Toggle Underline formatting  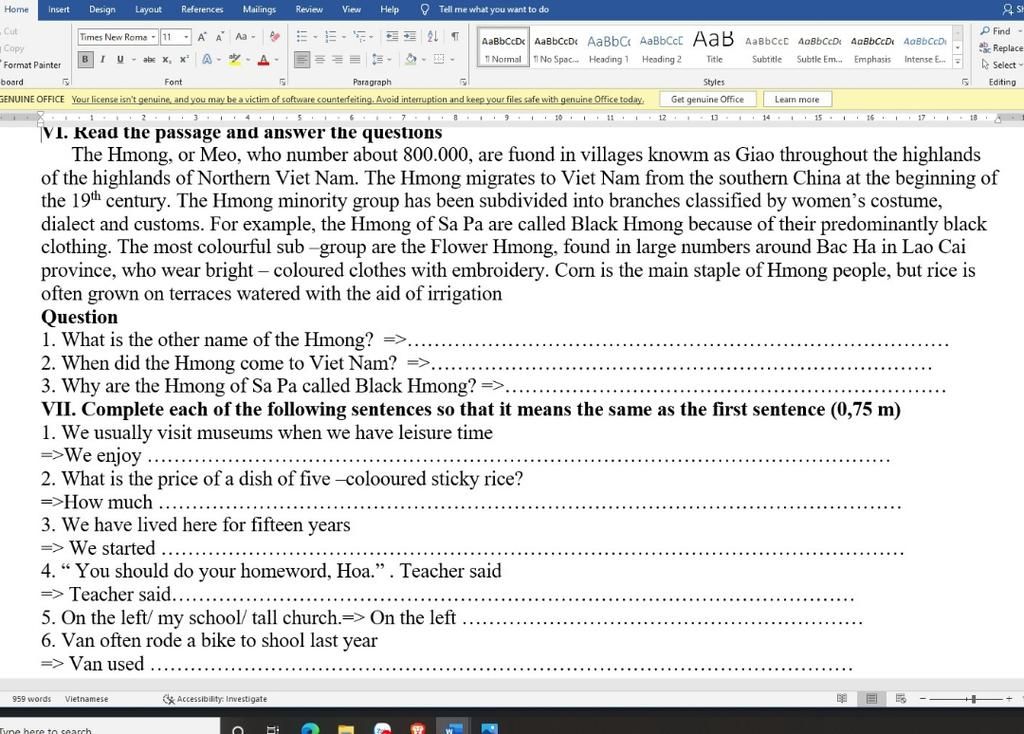tap(120, 59)
